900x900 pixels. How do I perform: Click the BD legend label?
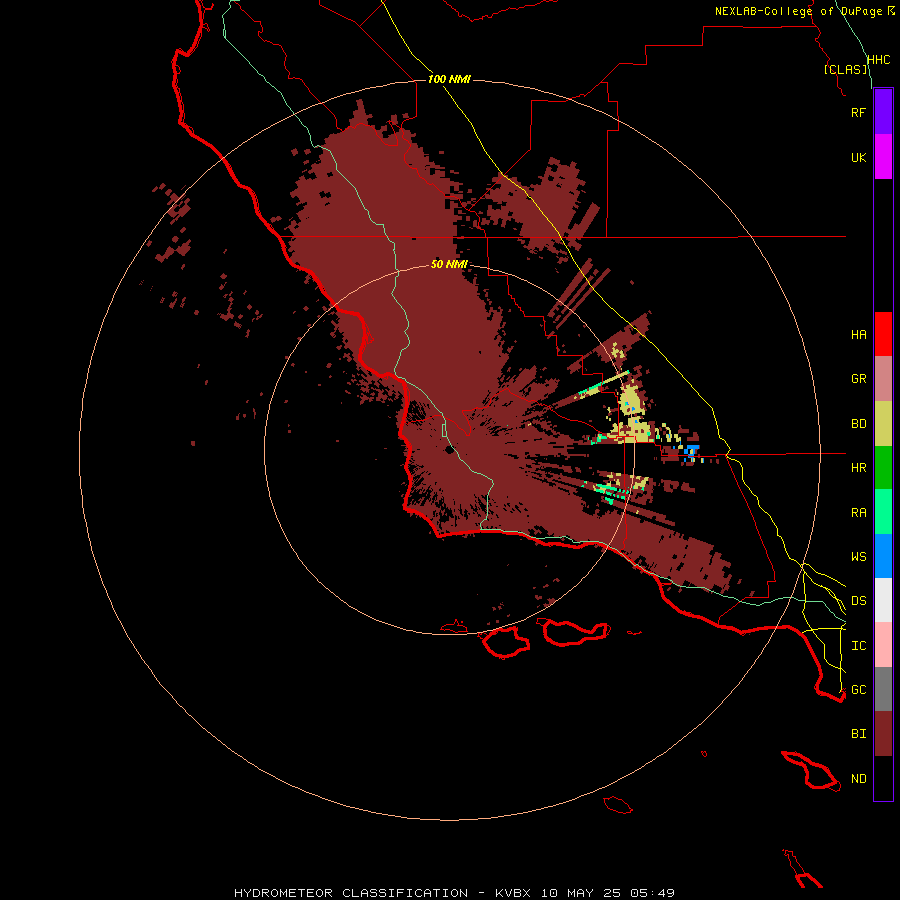[x=858, y=424]
